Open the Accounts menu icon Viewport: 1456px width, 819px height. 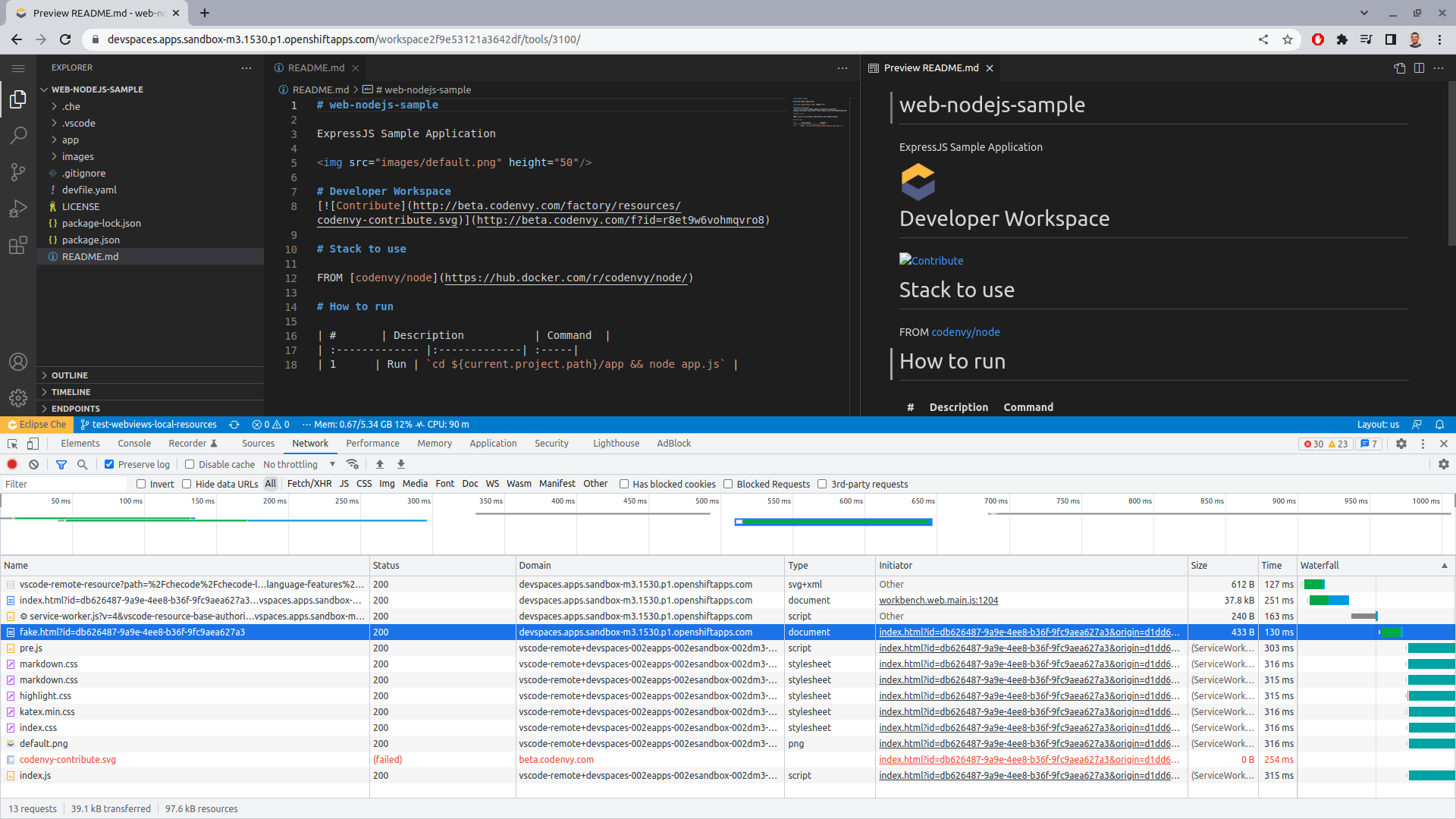[x=18, y=362]
